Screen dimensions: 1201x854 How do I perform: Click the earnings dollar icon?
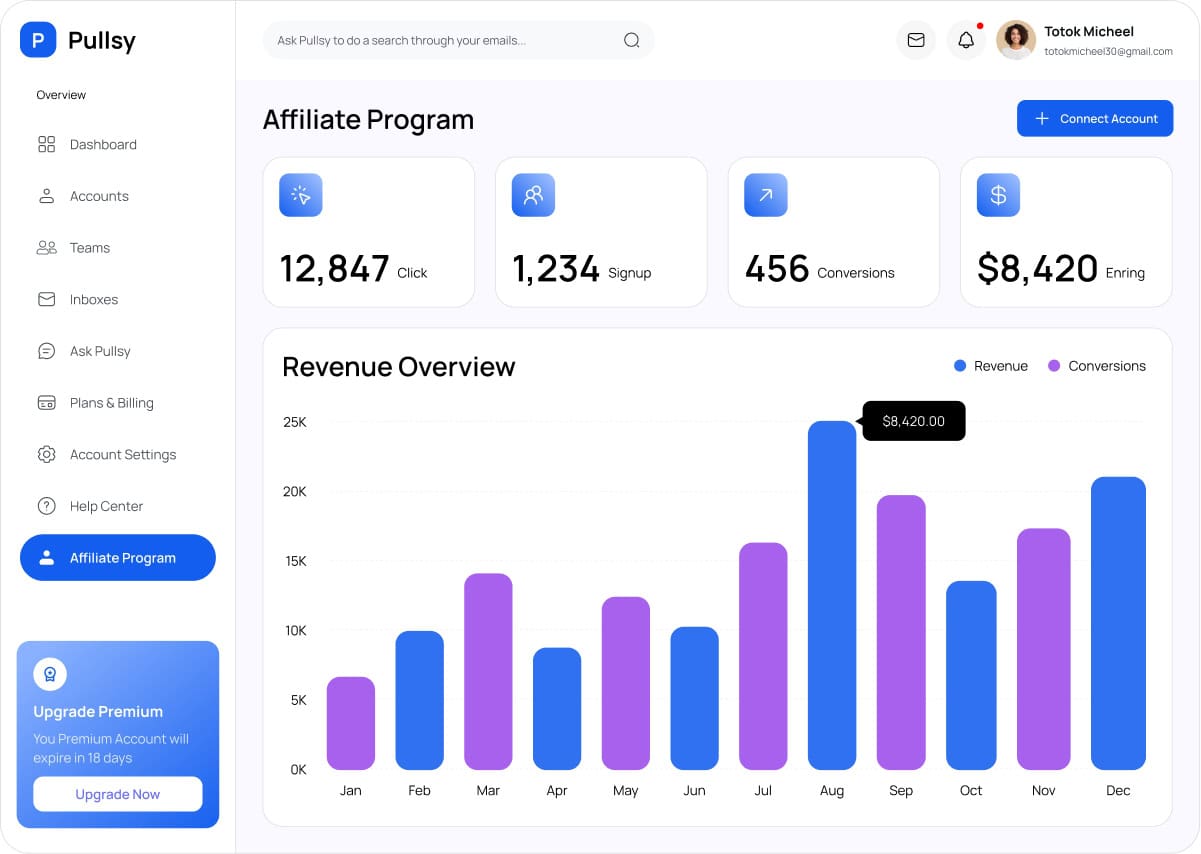(x=998, y=195)
